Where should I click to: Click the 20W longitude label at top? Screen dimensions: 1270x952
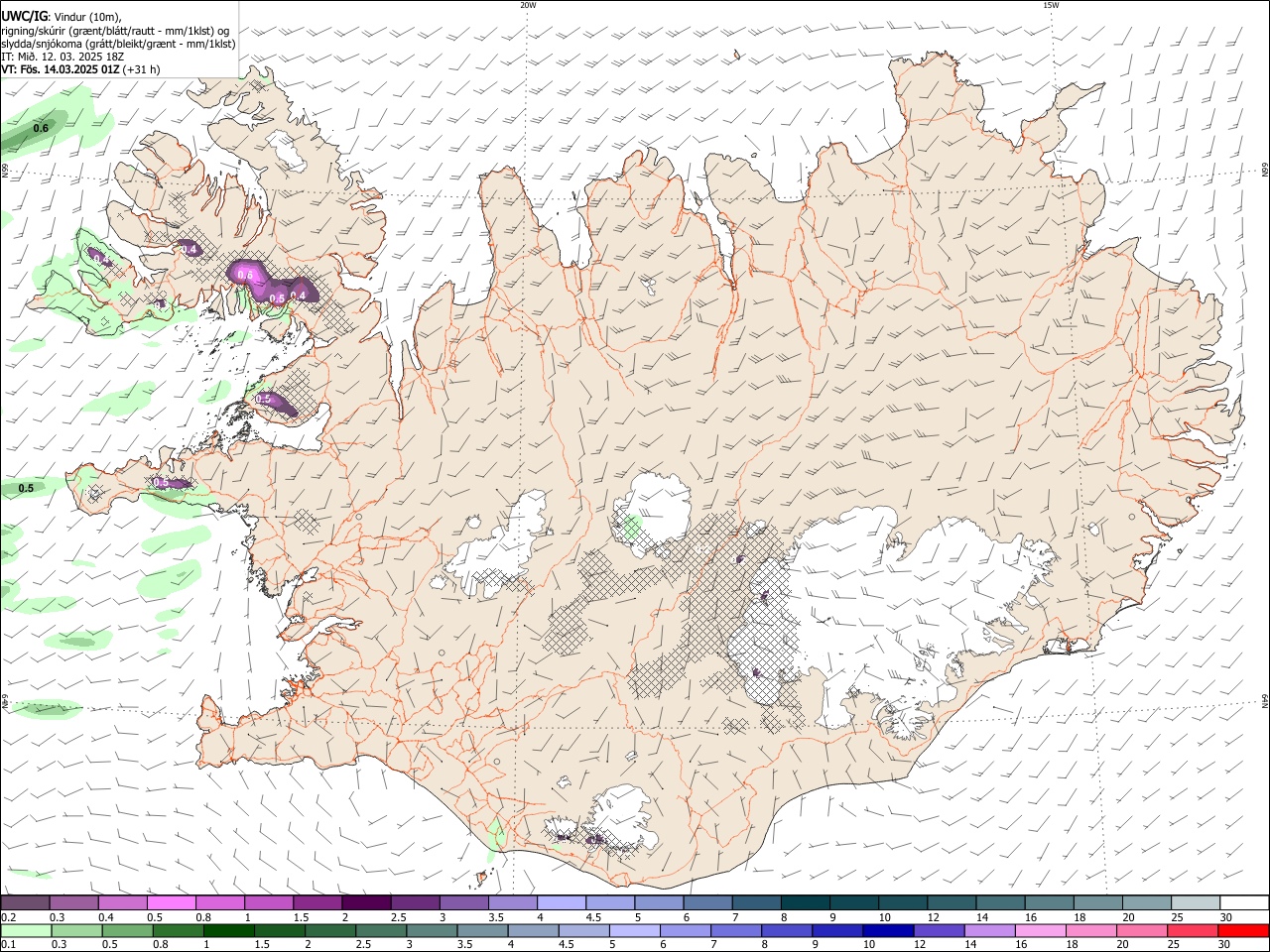[x=528, y=5]
